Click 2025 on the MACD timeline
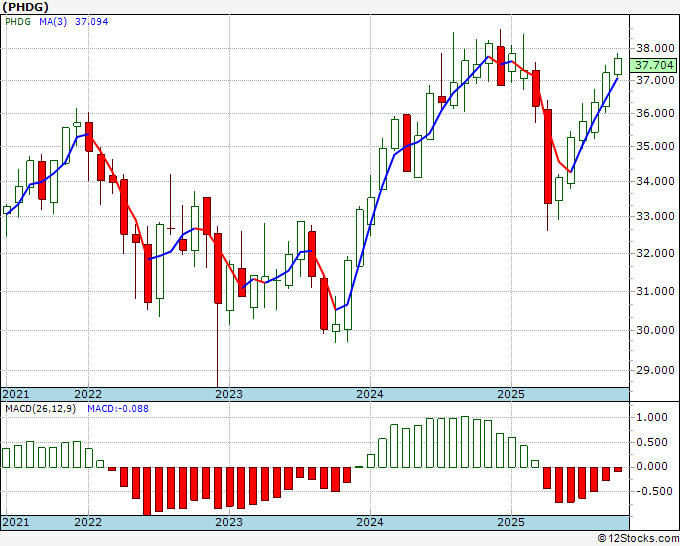This screenshot has height=546, width=680. 511,522
